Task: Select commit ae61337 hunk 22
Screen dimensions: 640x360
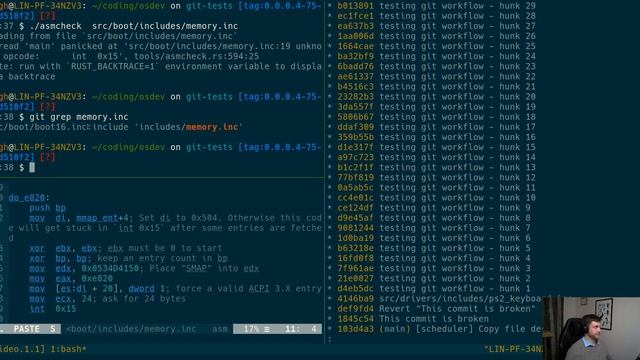Action: click(436, 76)
